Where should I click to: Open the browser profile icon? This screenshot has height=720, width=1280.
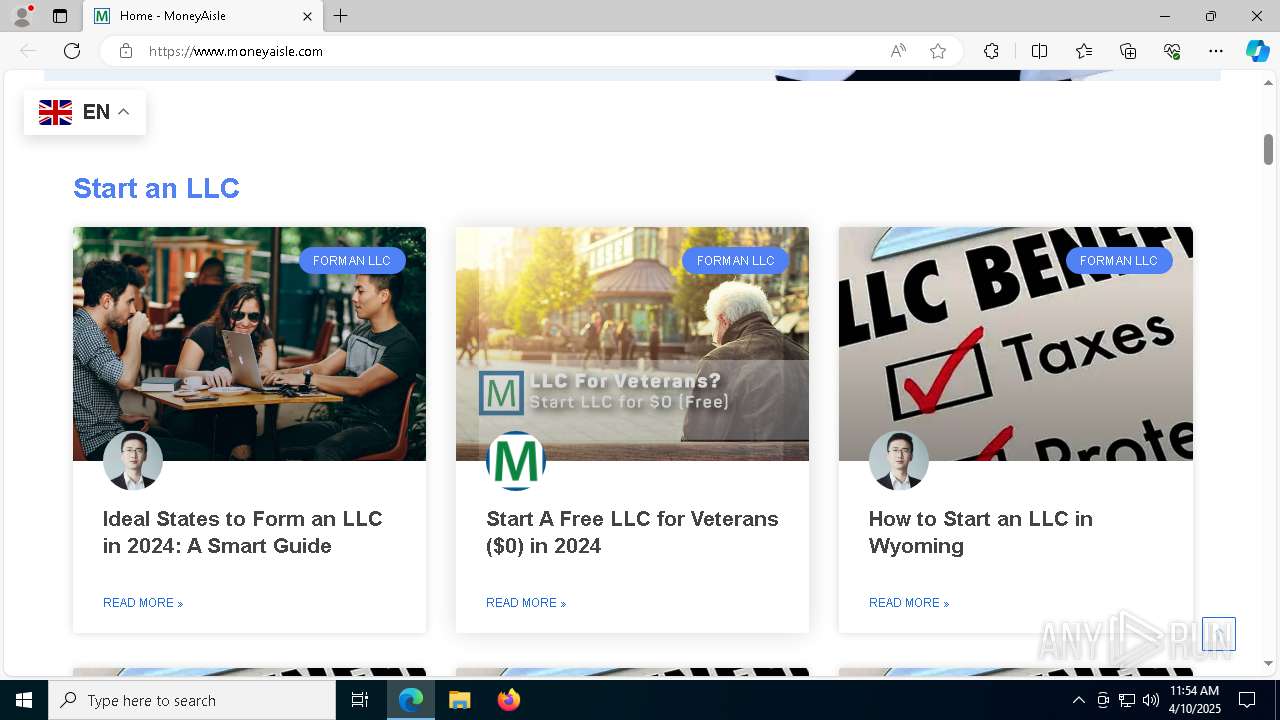point(22,16)
